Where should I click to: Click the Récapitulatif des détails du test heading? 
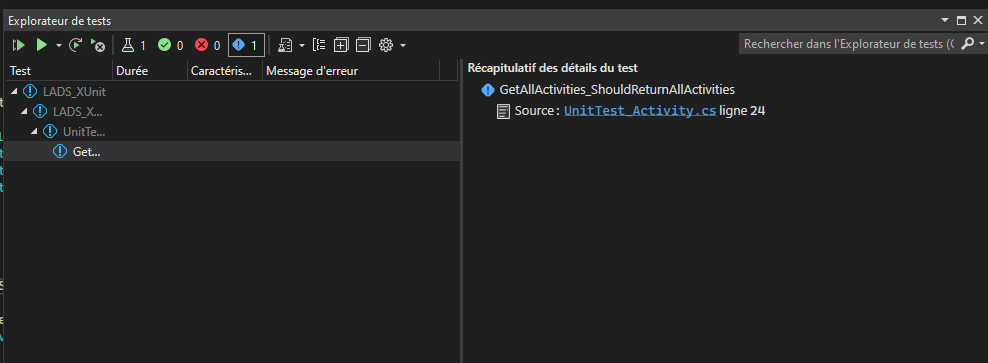[553, 69]
